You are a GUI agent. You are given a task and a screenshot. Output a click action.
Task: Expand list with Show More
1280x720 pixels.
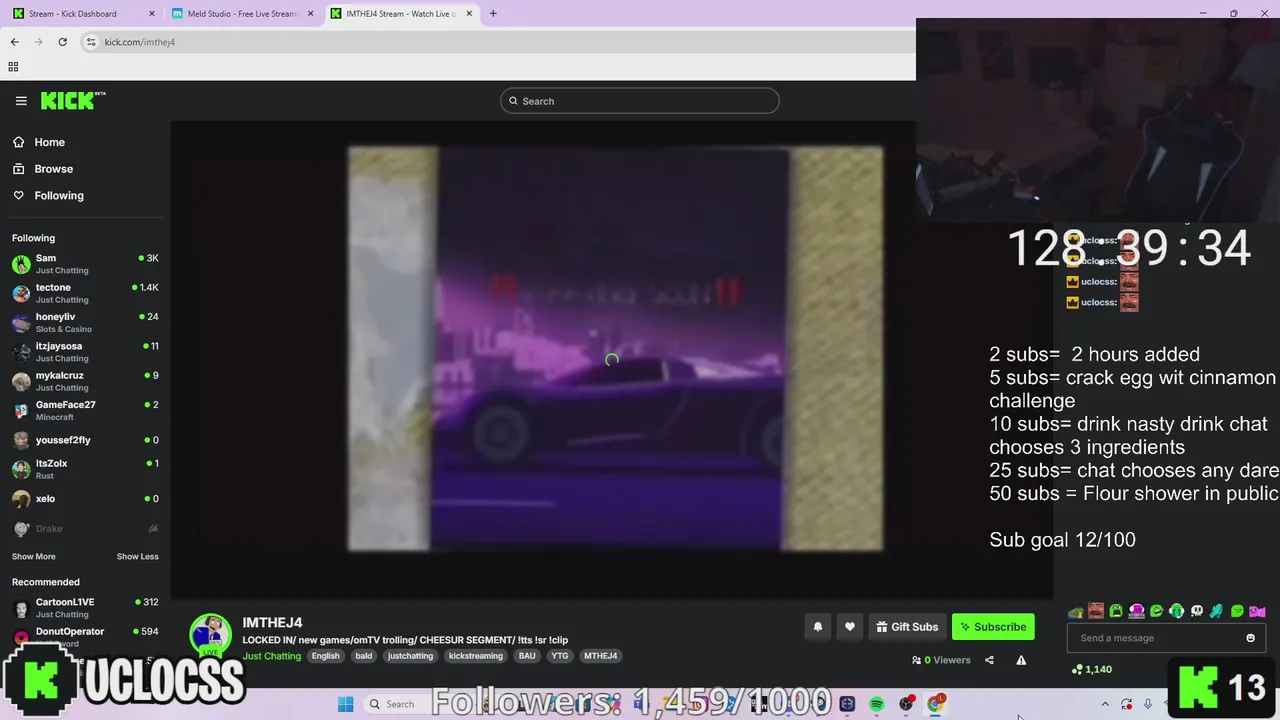[34, 557]
